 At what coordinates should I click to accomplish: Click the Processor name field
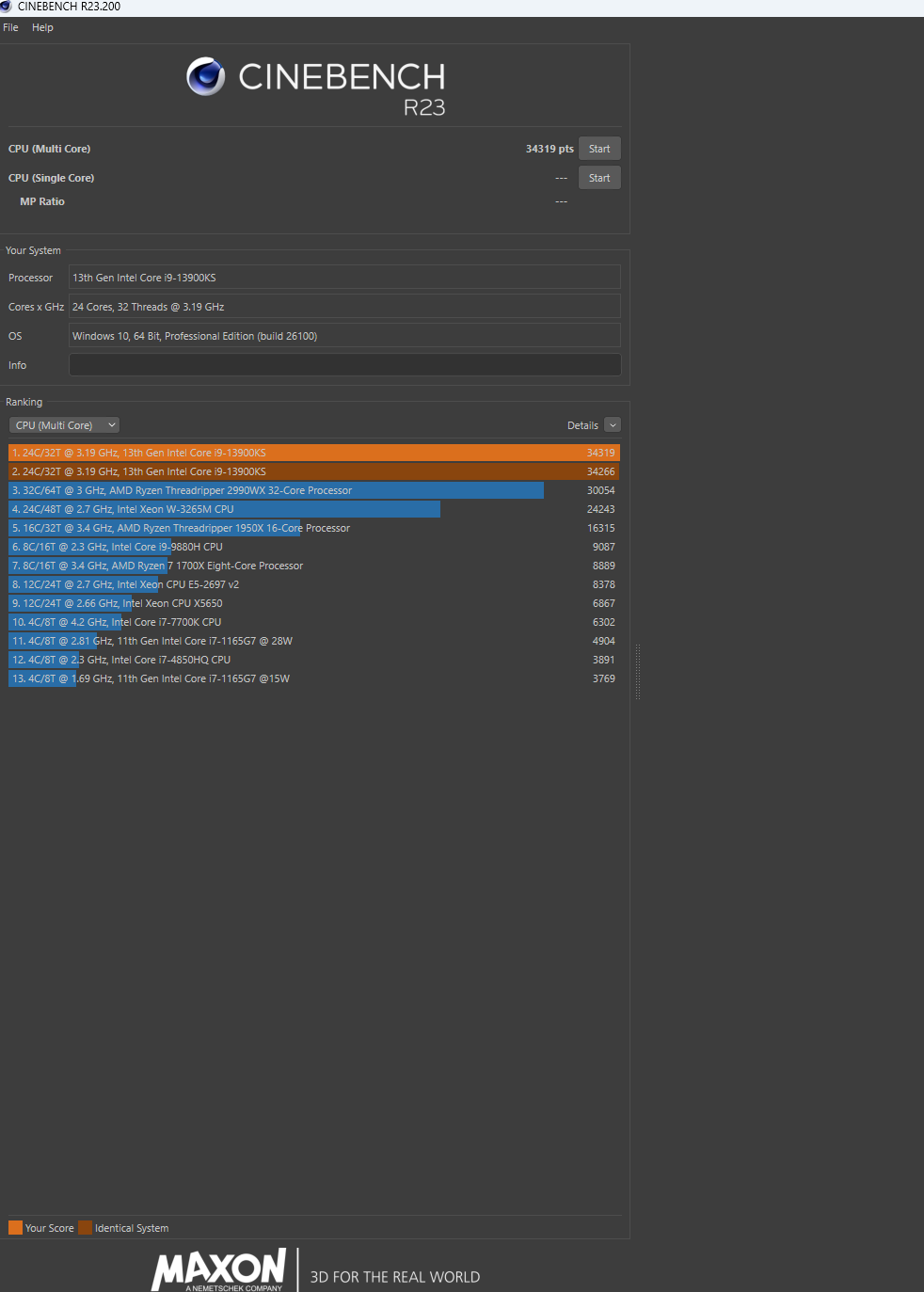pyautogui.click(x=344, y=278)
